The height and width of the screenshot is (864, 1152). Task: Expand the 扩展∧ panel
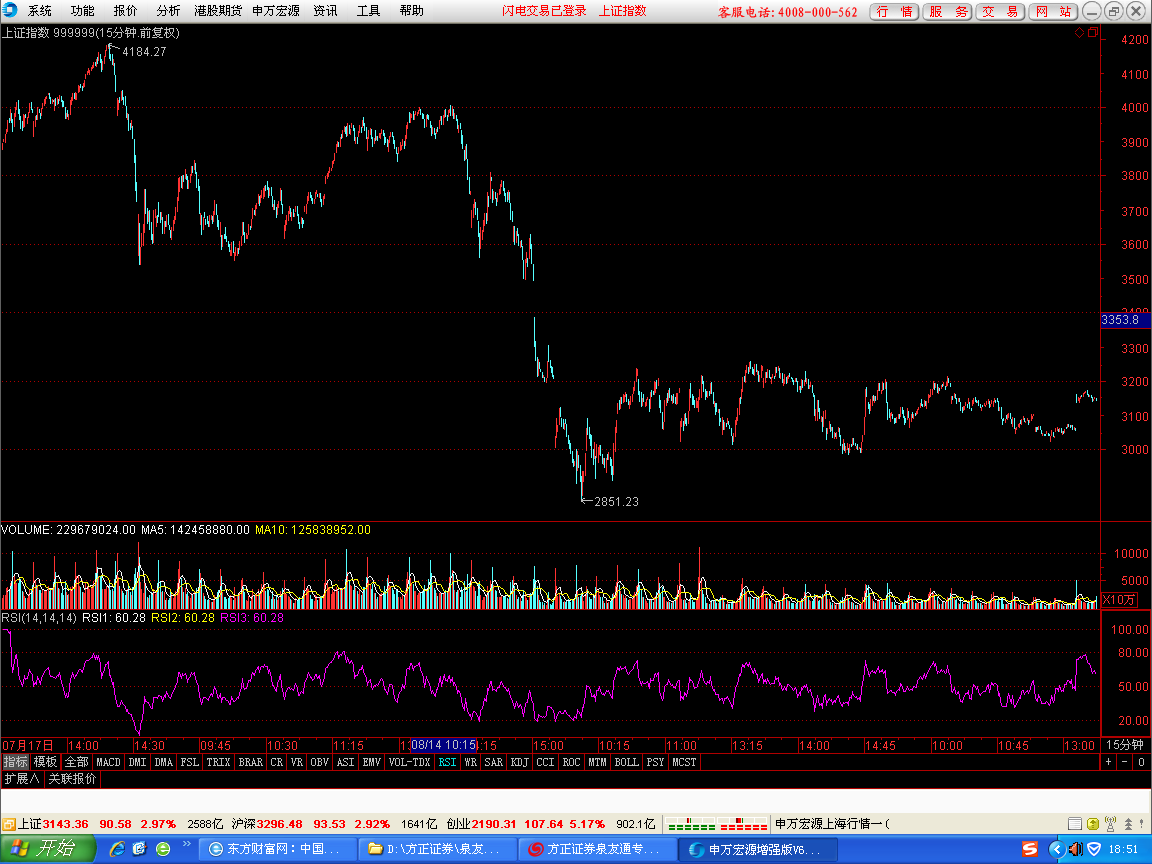(21, 778)
